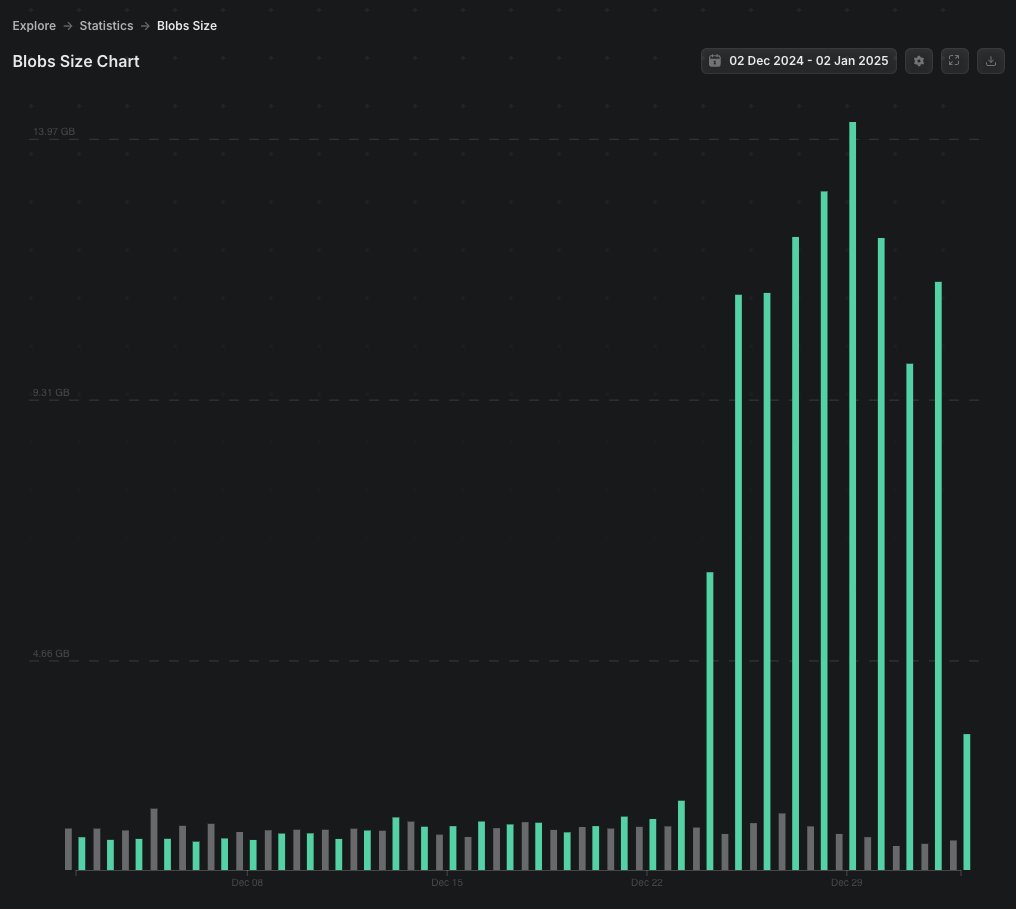Viewport: 1016px width, 909px height.
Task: Expand chart to fullscreen view
Action: tap(954, 61)
